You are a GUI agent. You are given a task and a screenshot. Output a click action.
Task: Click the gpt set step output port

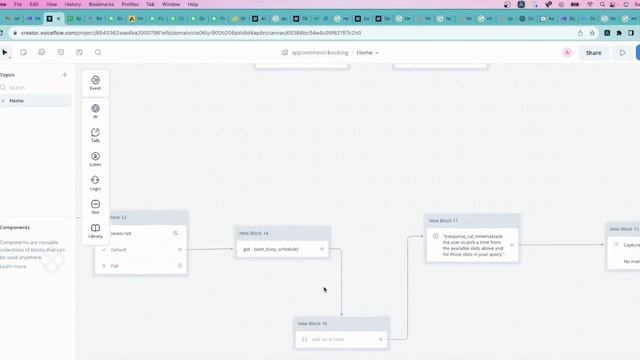click(x=322, y=249)
